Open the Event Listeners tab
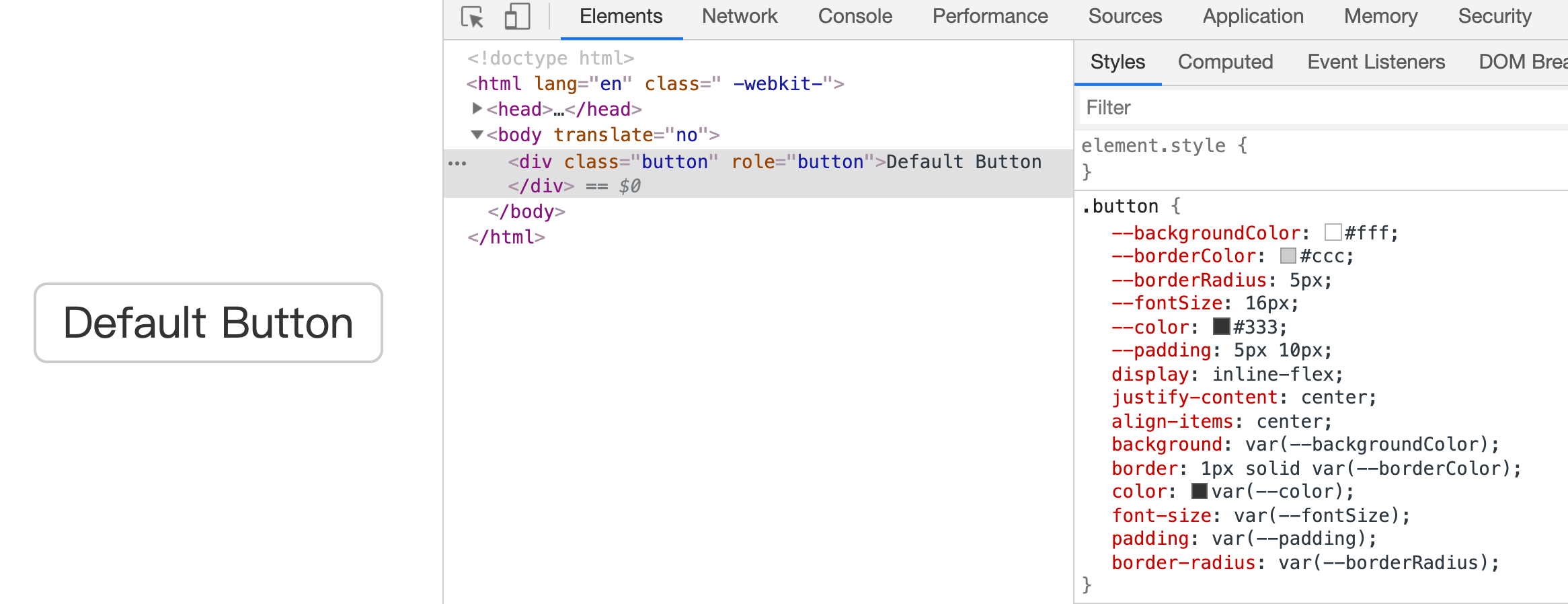The image size is (1568, 604). 1376,62
